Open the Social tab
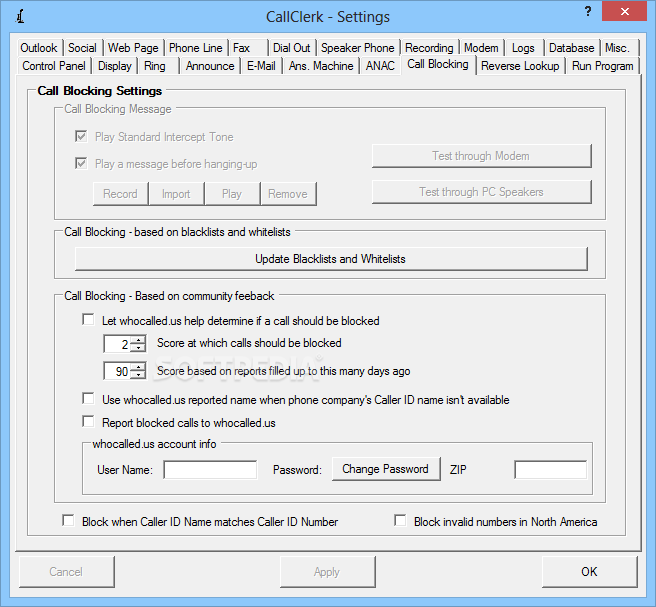656x607 pixels. point(82,48)
